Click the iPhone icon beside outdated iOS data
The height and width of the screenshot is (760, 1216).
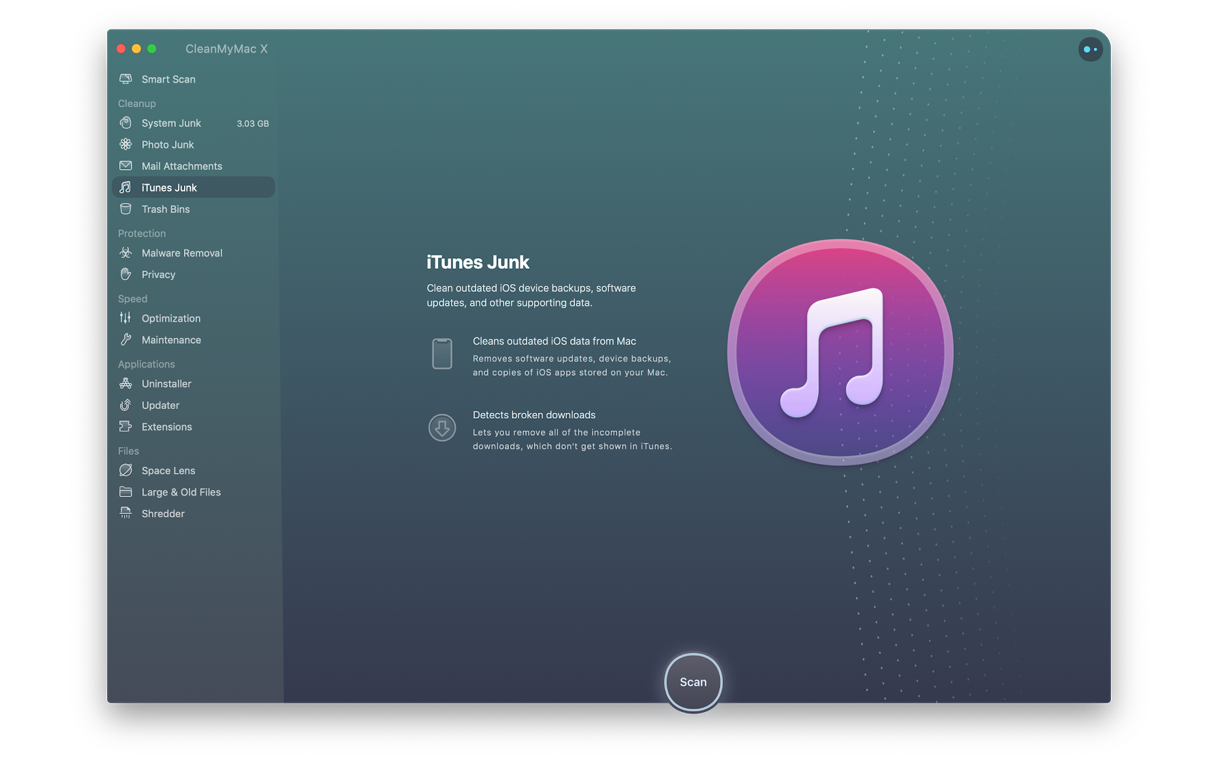click(442, 354)
